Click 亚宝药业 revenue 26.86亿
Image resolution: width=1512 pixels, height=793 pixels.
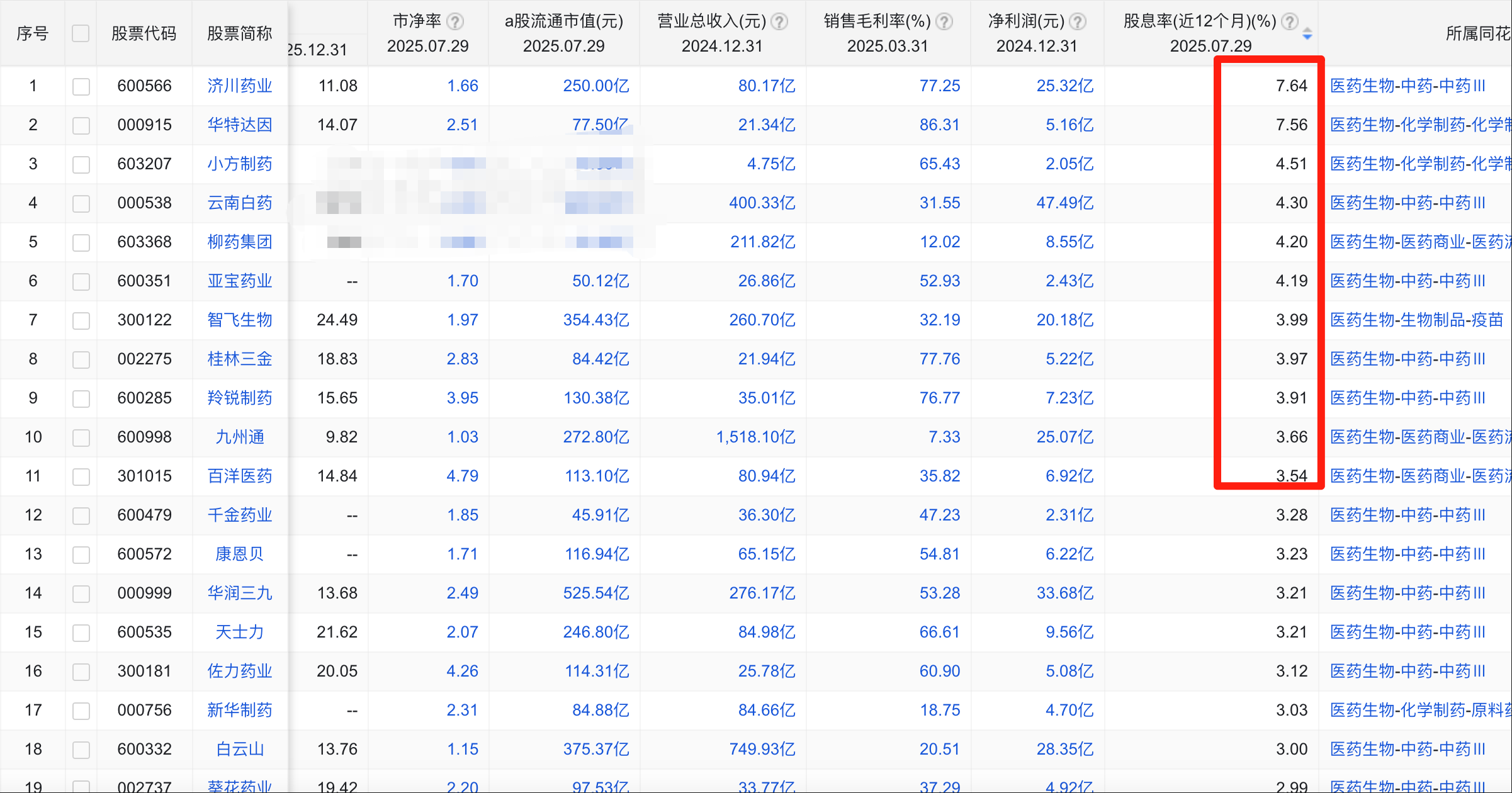click(x=767, y=281)
